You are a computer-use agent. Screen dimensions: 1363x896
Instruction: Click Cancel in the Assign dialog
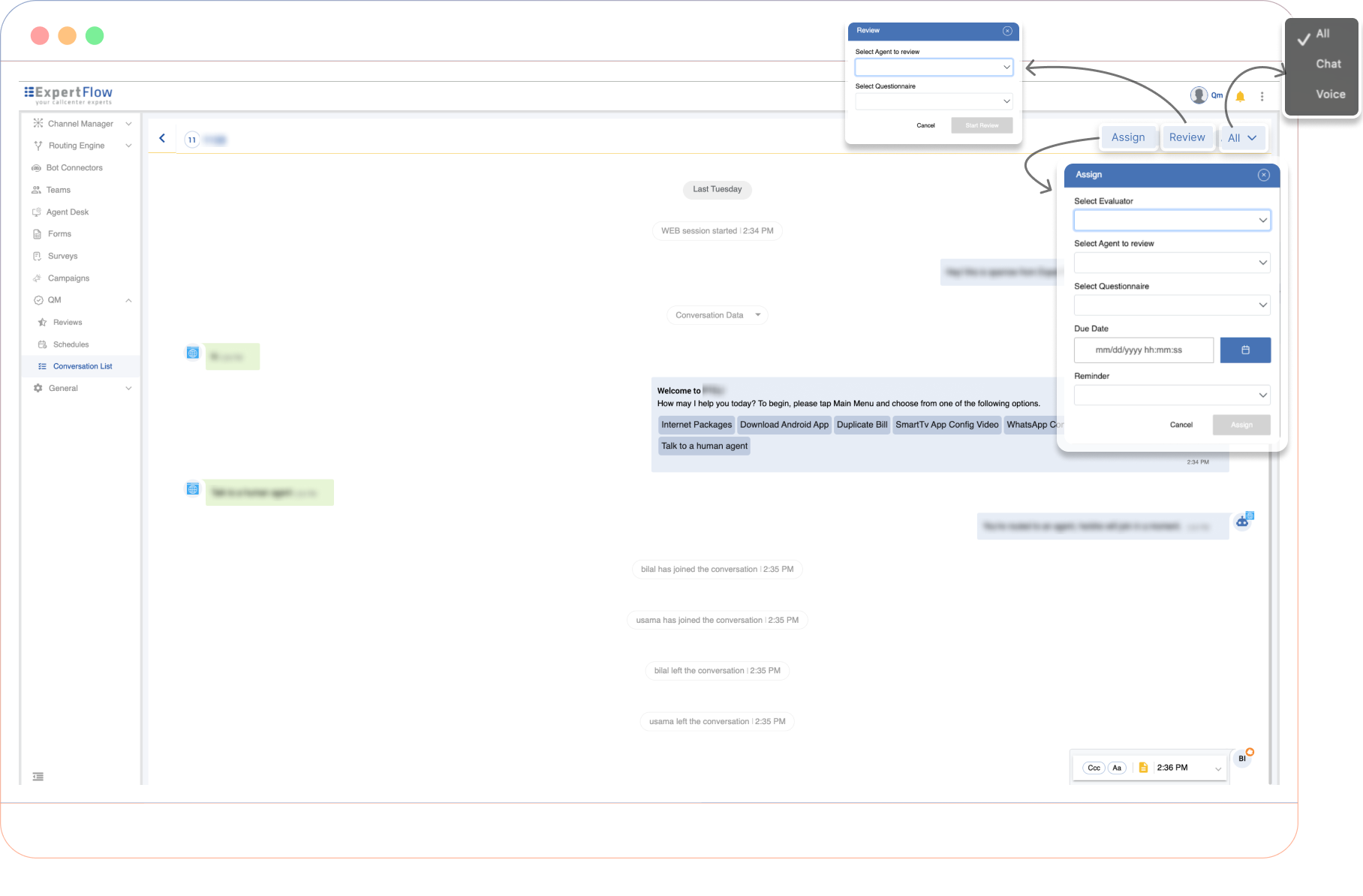1181,425
